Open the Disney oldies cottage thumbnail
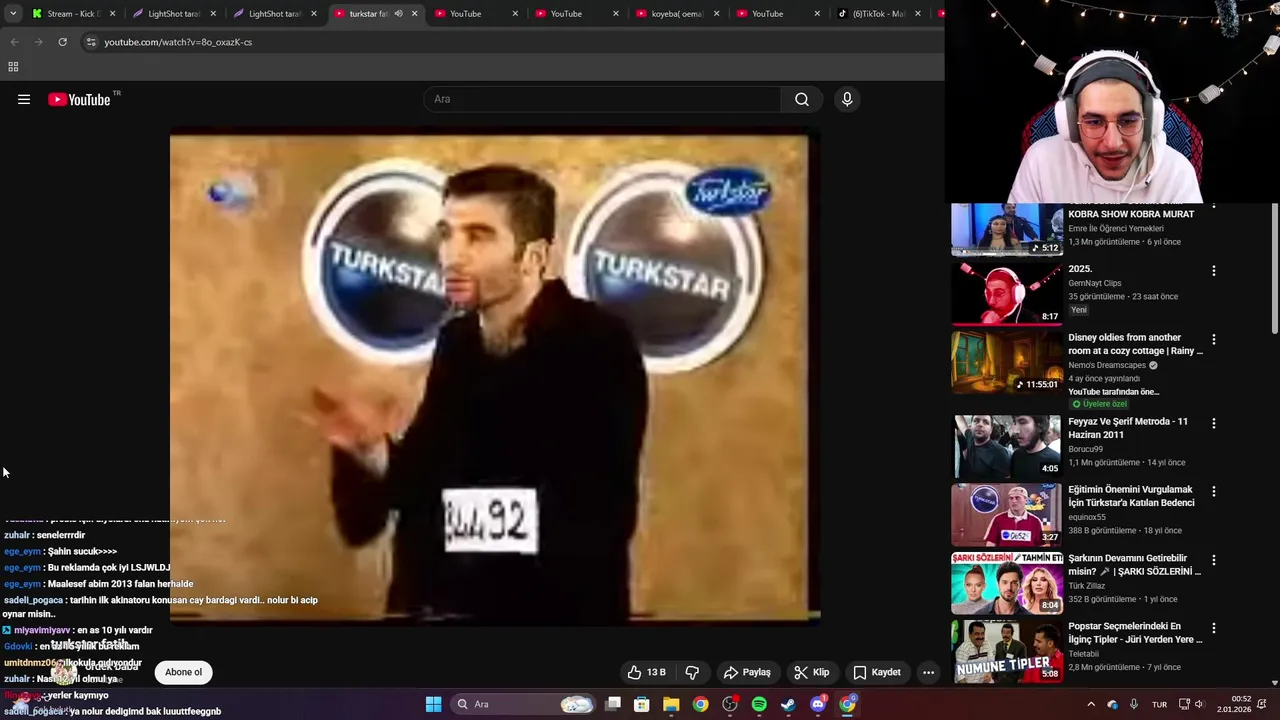 (1006, 362)
